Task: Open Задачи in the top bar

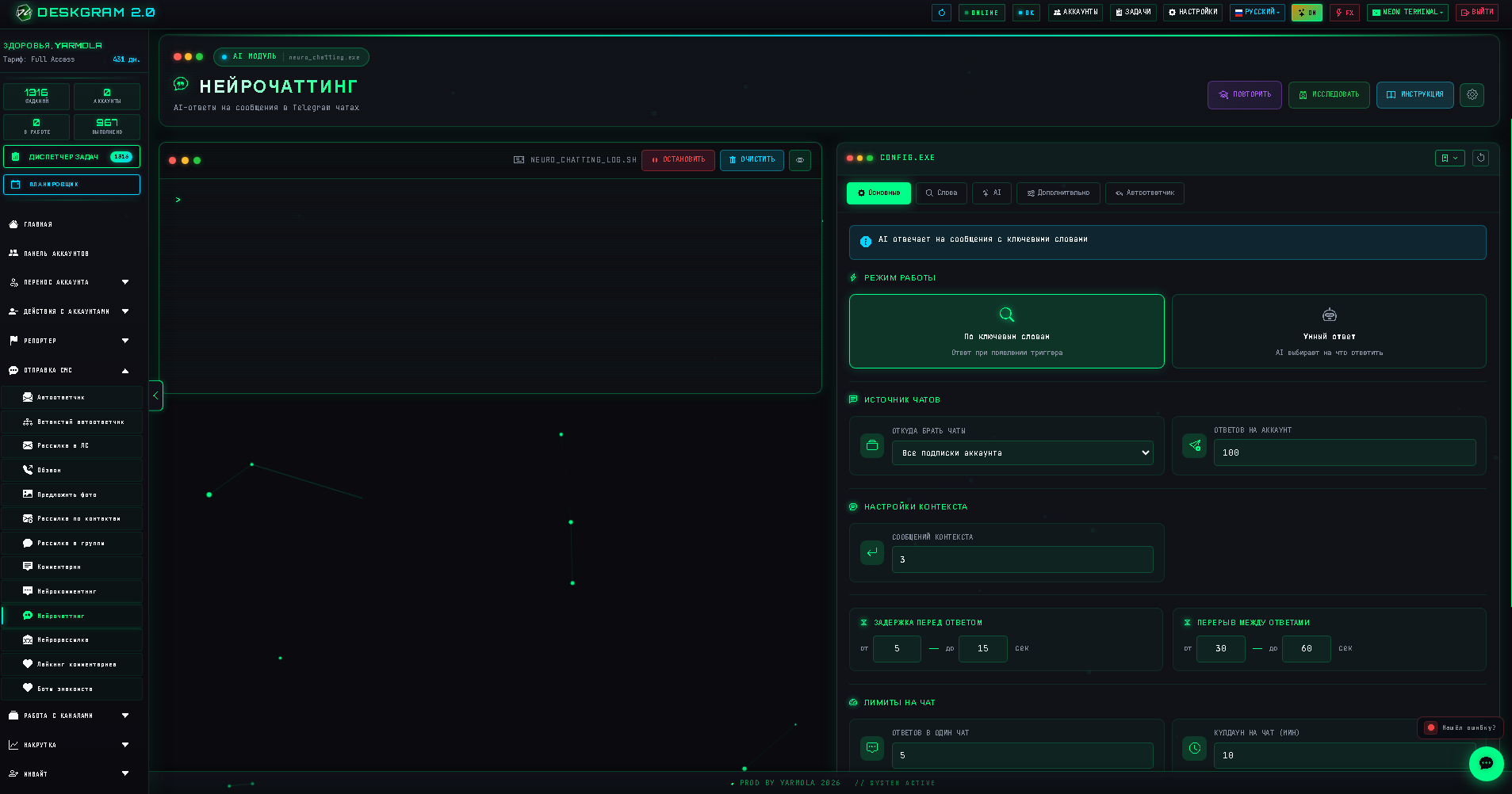Action: click(1132, 13)
